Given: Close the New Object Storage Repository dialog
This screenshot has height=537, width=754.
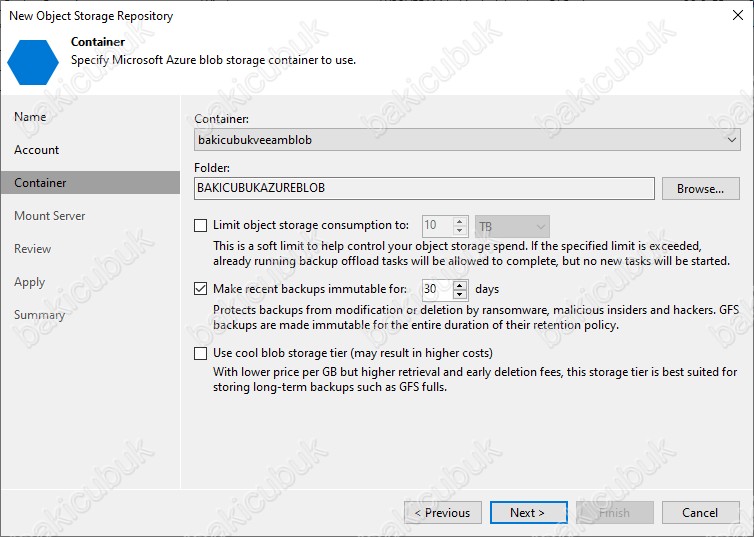Looking at the screenshot, I should (x=738, y=15).
